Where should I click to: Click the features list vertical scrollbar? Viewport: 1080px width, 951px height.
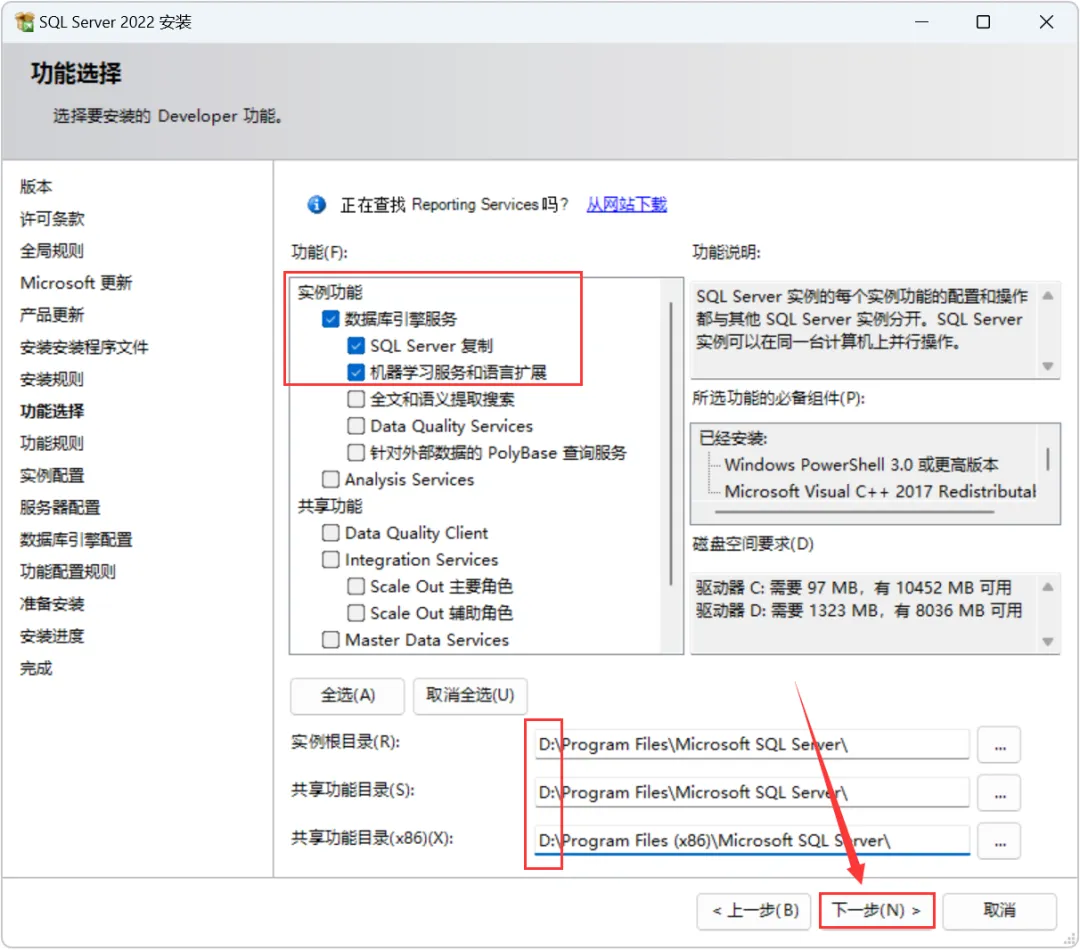pos(672,444)
